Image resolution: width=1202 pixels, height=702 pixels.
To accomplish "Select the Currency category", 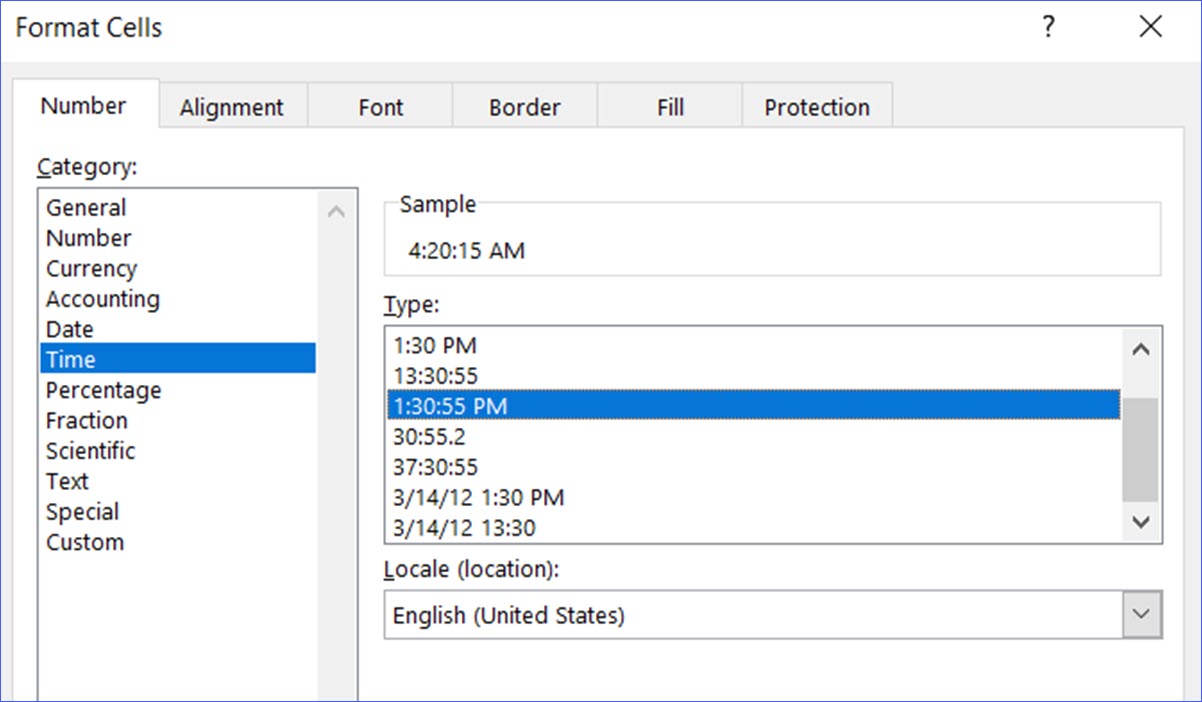I will pos(91,268).
